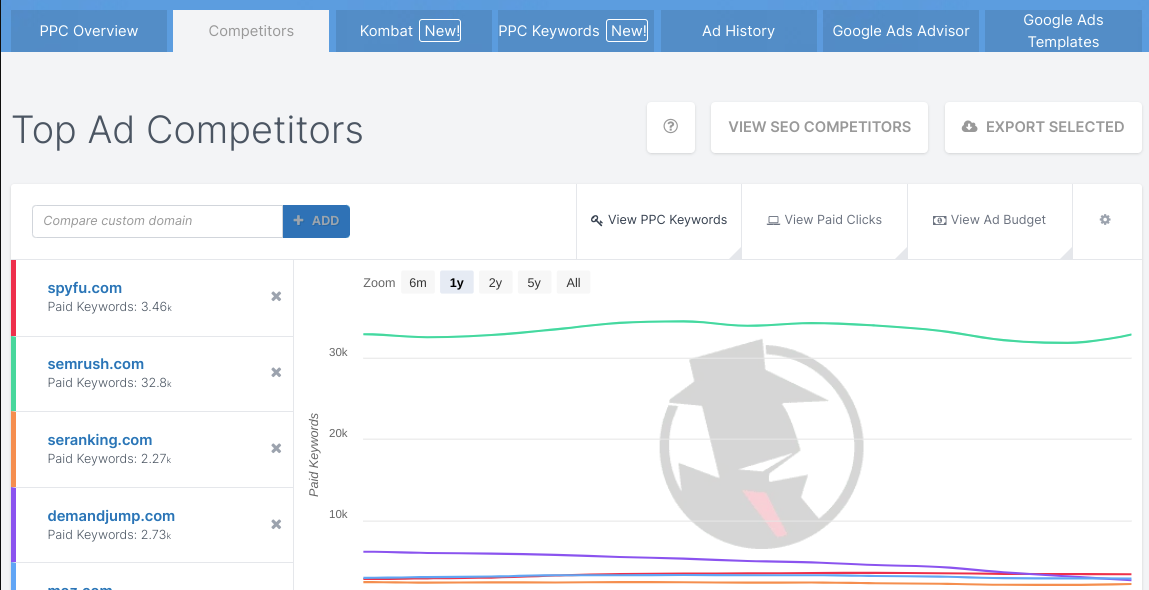Select View Paid Clicks chart mode
This screenshot has width=1149, height=590.
tap(824, 220)
